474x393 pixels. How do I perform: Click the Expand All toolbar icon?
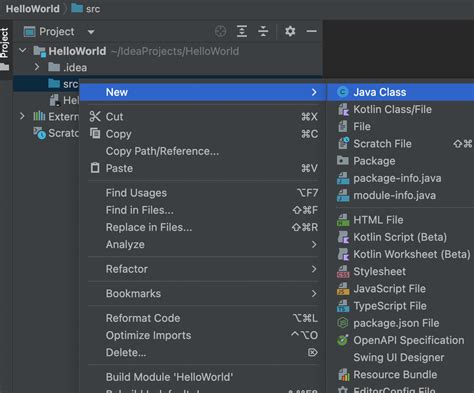(242, 31)
